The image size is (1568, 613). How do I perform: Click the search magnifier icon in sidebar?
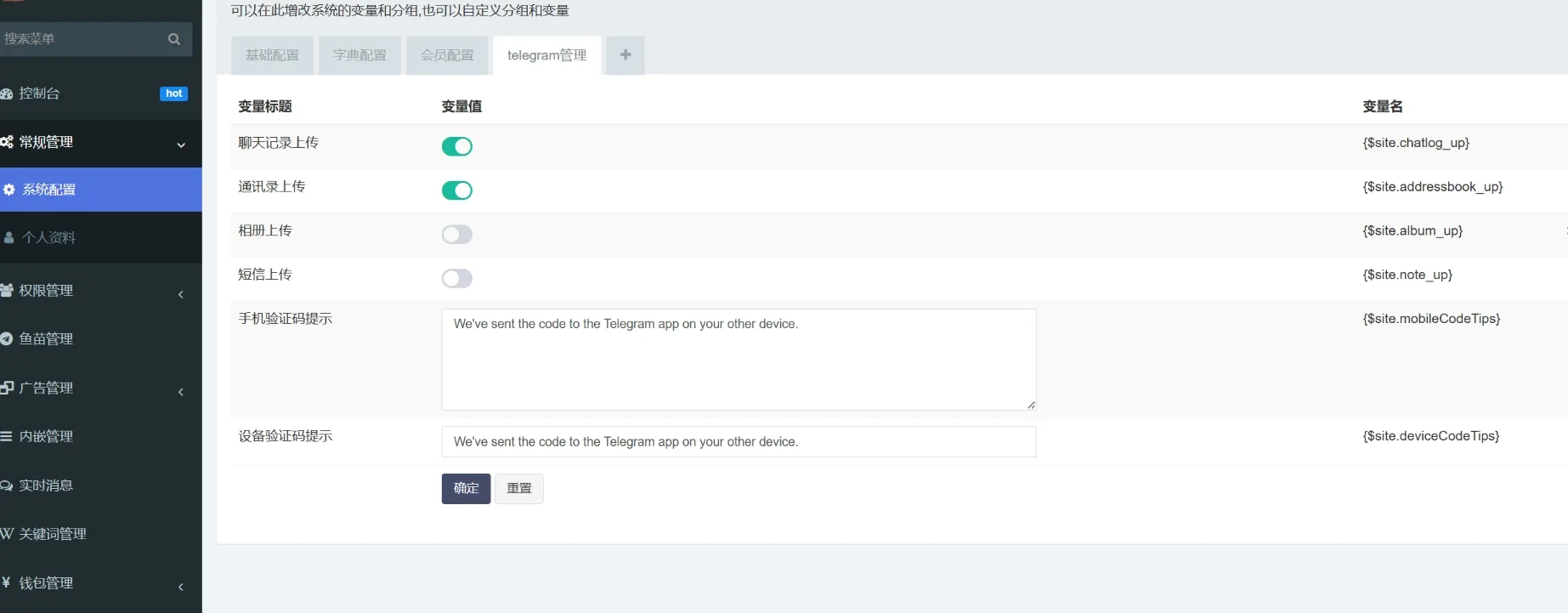[174, 39]
